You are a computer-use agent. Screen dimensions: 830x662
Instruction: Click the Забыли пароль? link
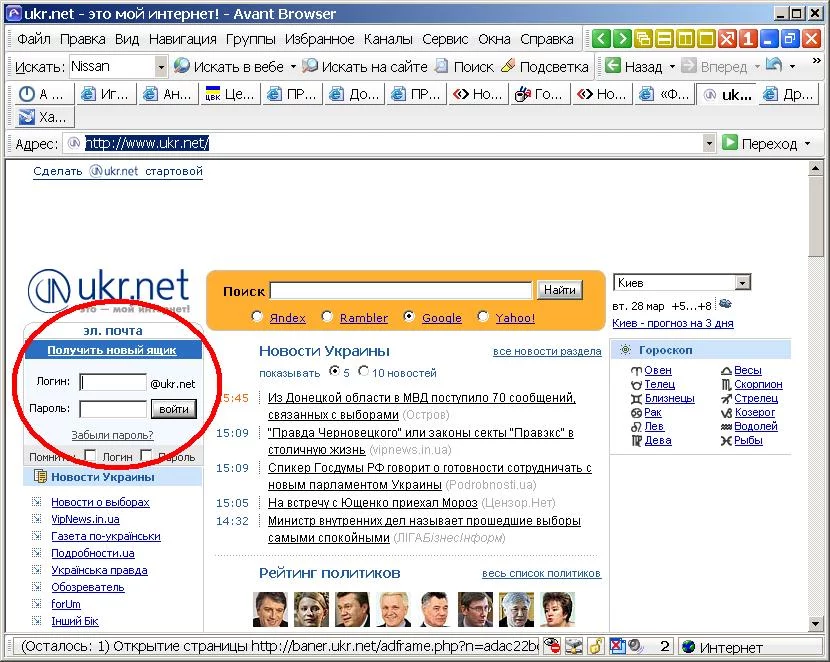click(112, 435)
